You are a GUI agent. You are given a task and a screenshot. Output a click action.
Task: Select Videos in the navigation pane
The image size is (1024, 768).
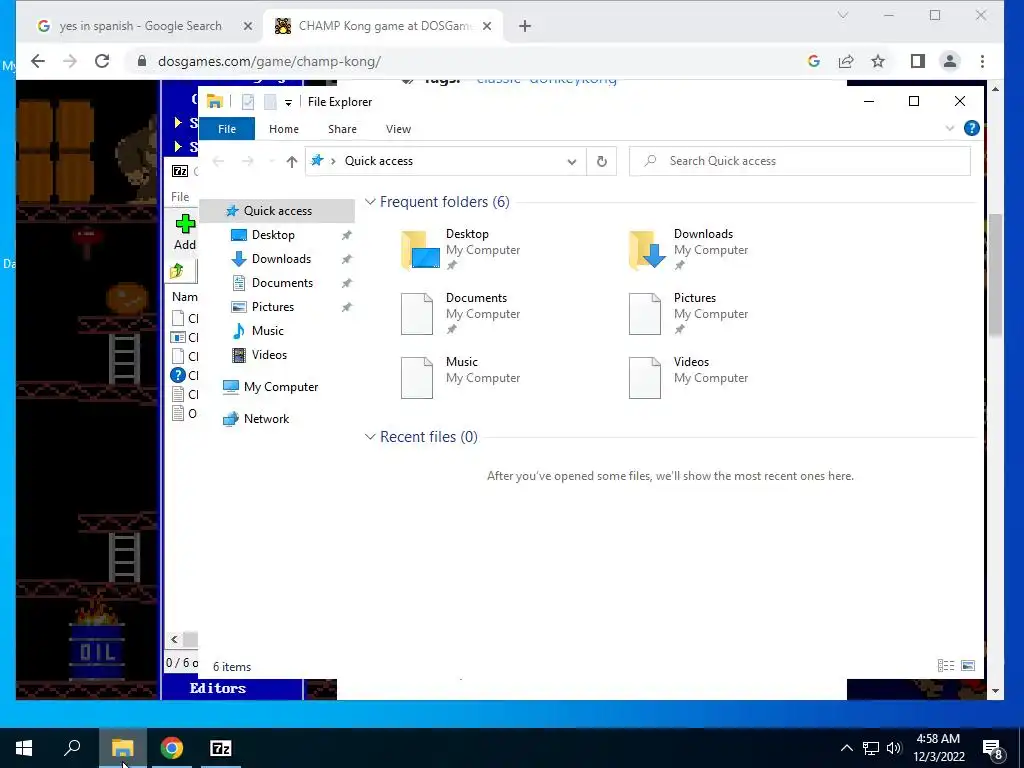coord(269,355)
